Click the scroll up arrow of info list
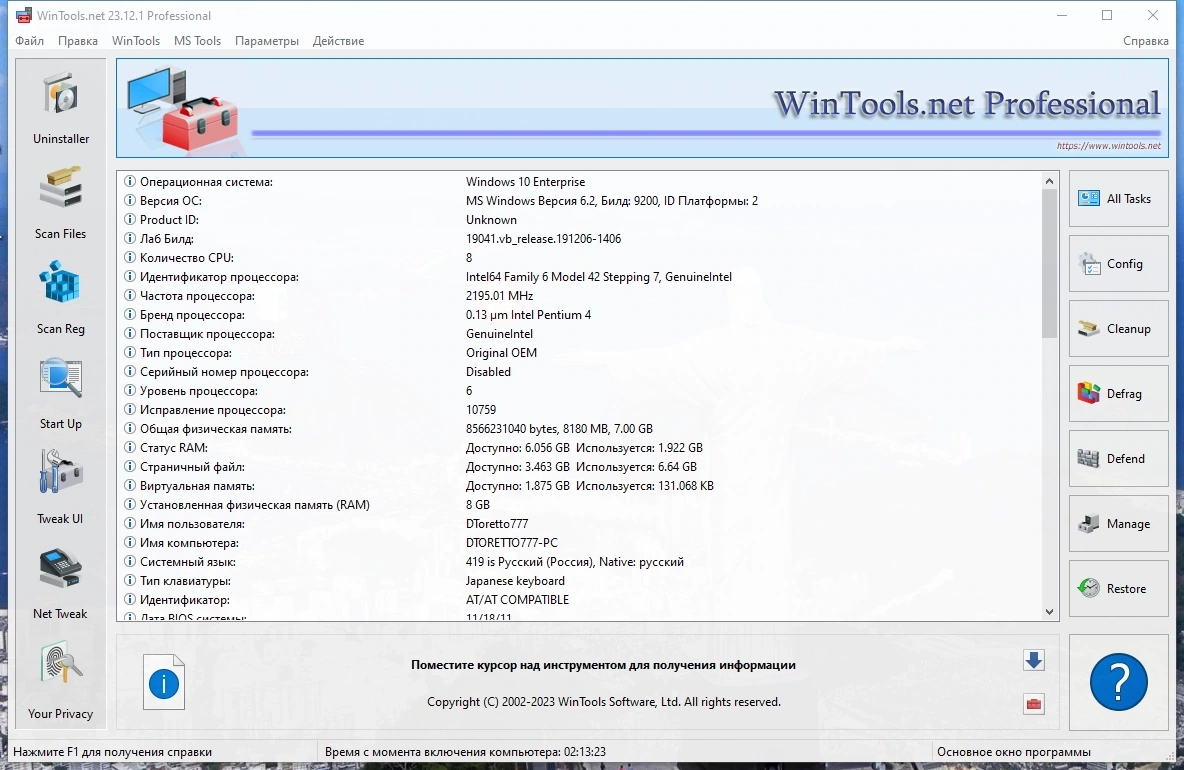 pos(1049,181)
